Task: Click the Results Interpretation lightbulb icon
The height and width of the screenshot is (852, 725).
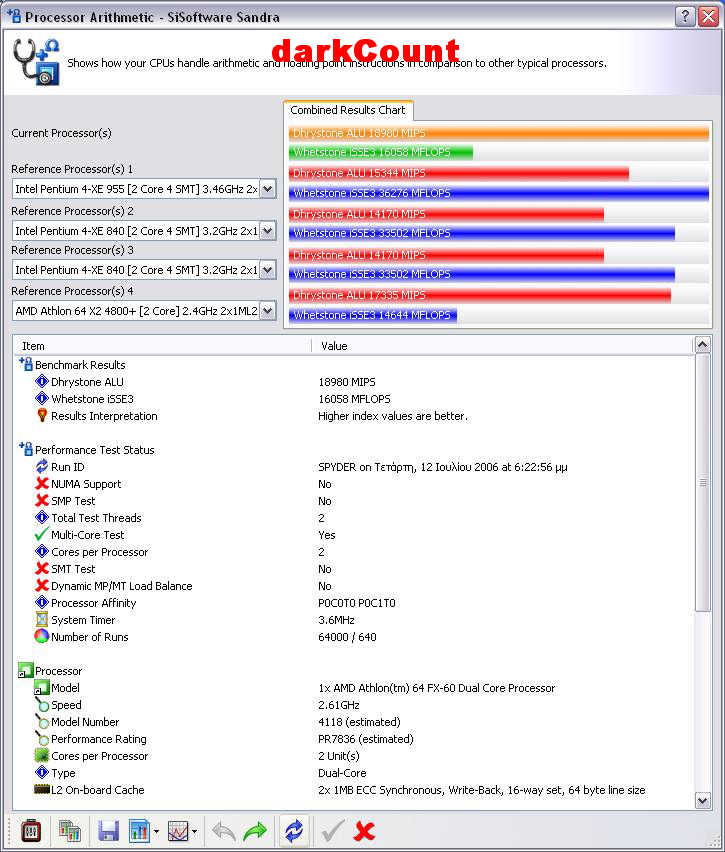Action: pyautogui.click(x=42, y=415)
